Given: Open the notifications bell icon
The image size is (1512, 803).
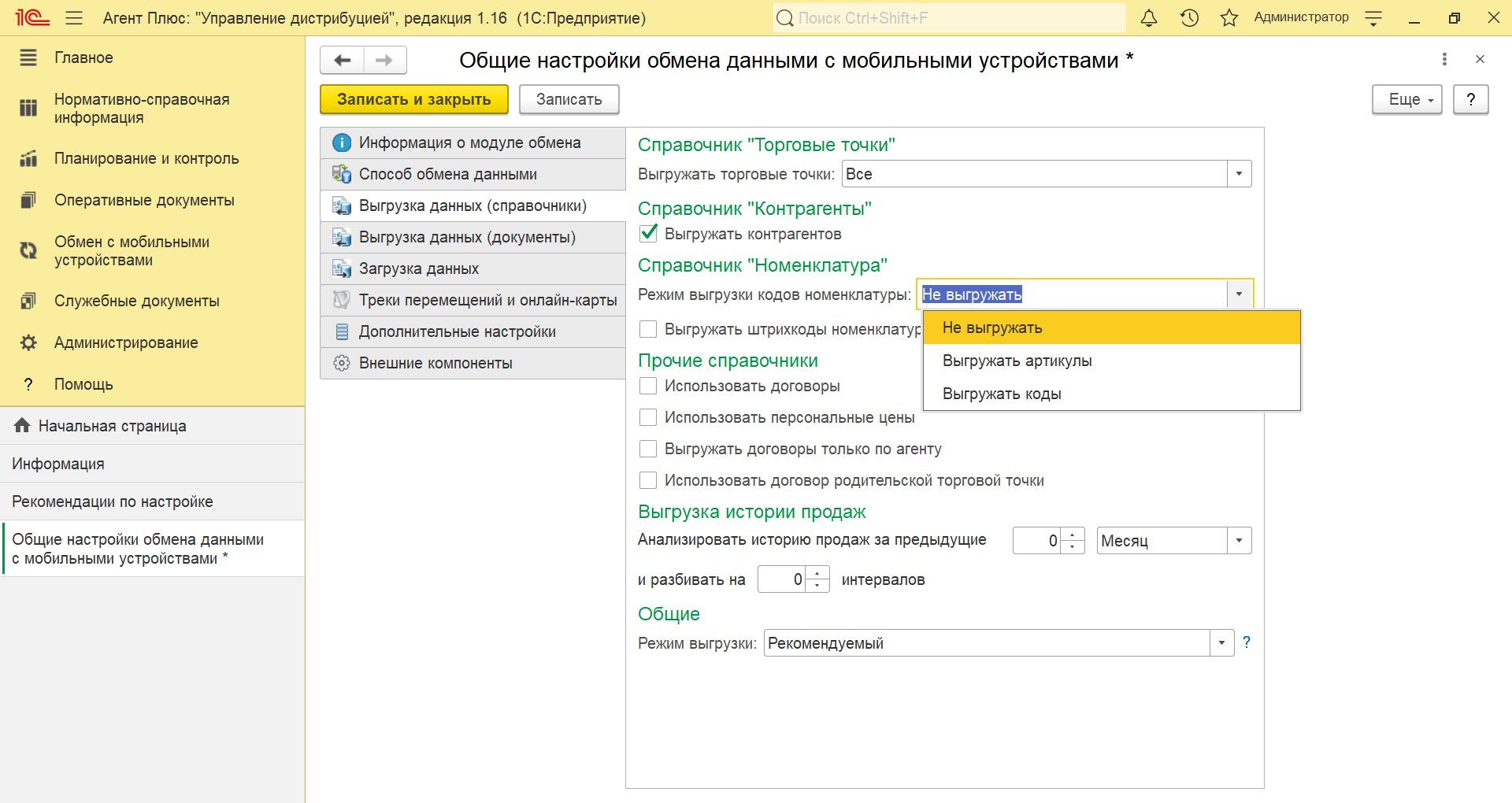Looking at the screenshot, I should point(1149,18).
